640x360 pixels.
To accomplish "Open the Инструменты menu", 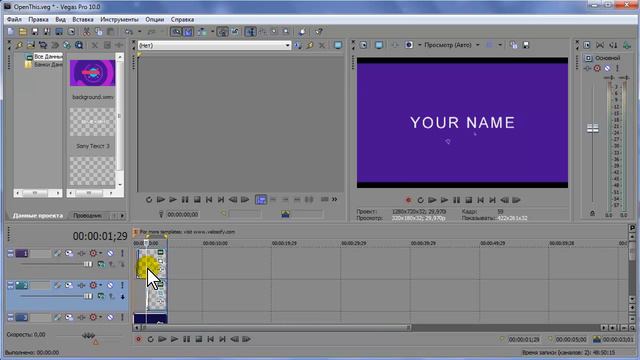I will (x=119, y=20).
